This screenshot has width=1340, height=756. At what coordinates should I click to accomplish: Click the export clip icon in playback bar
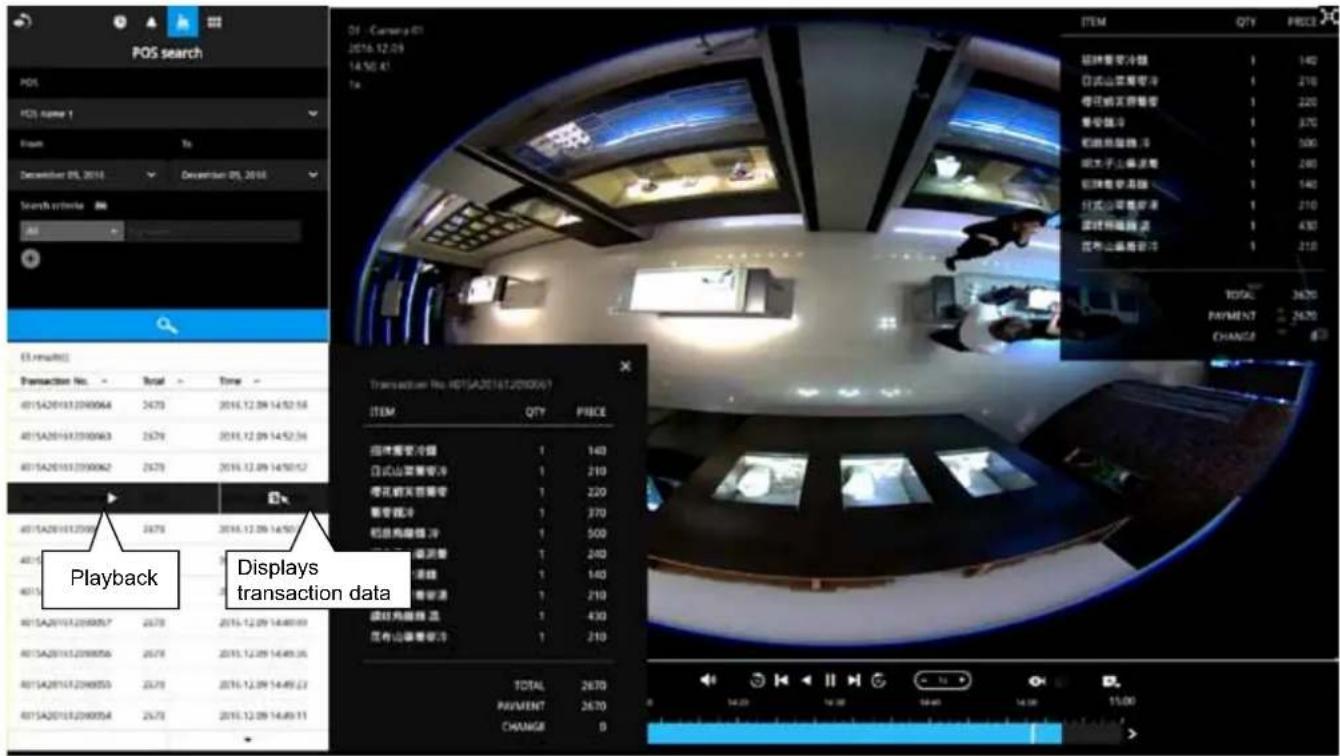(x=1110, y=680)
